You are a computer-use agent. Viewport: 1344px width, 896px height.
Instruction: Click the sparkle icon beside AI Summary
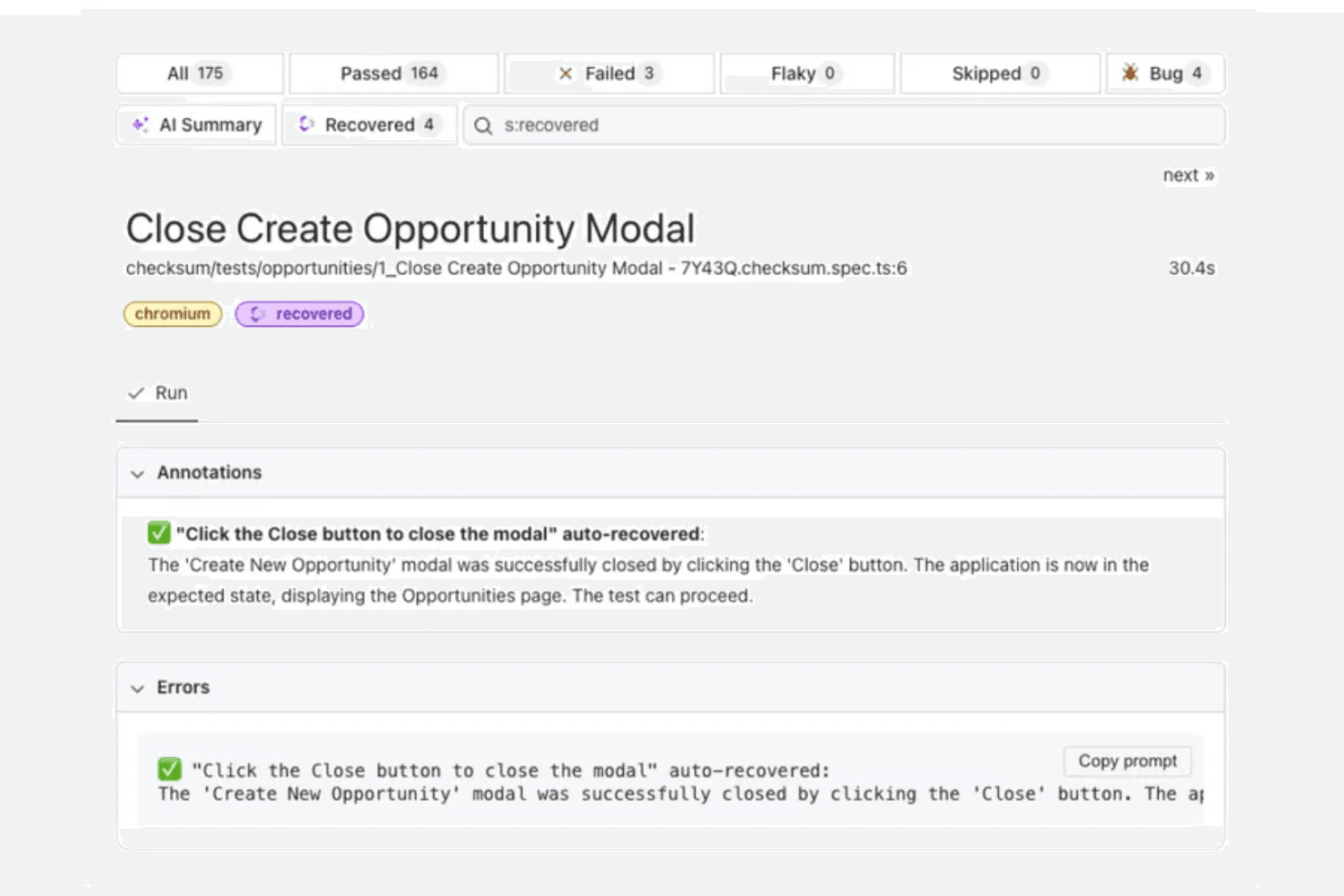pos(140,124)
